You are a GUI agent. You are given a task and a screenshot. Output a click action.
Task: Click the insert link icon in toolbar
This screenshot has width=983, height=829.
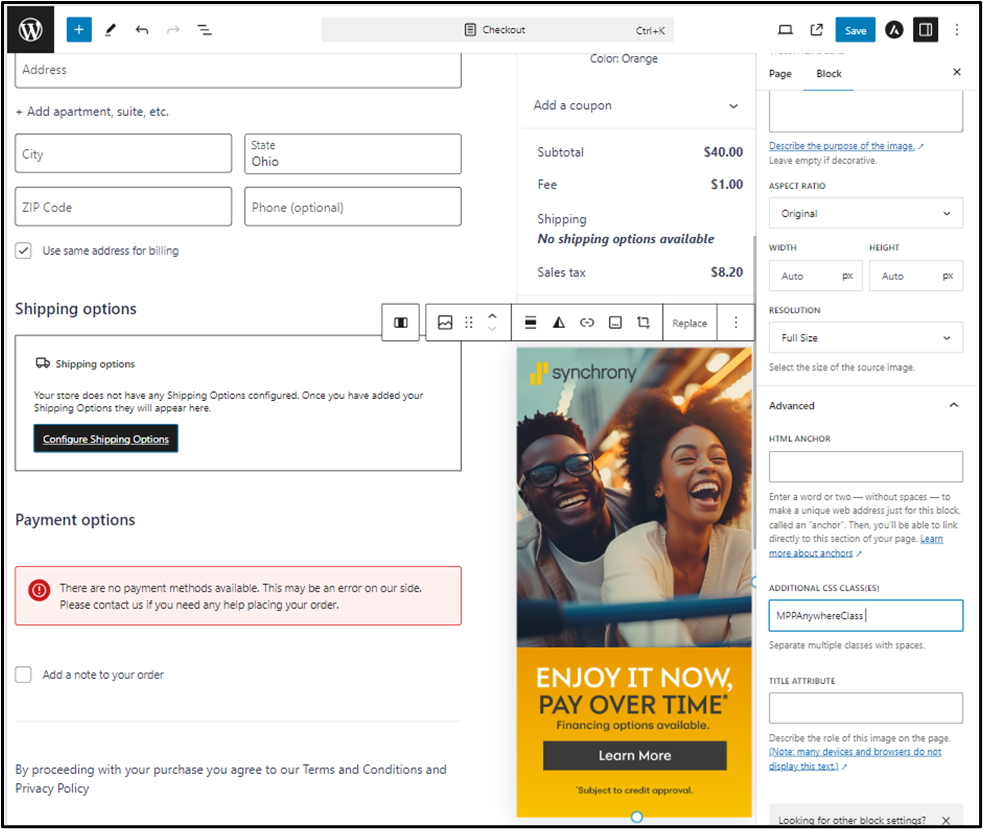587,323
